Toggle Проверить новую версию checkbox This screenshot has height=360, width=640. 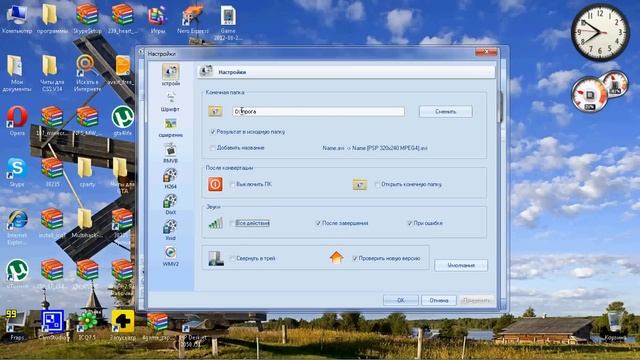coord(354,258)
